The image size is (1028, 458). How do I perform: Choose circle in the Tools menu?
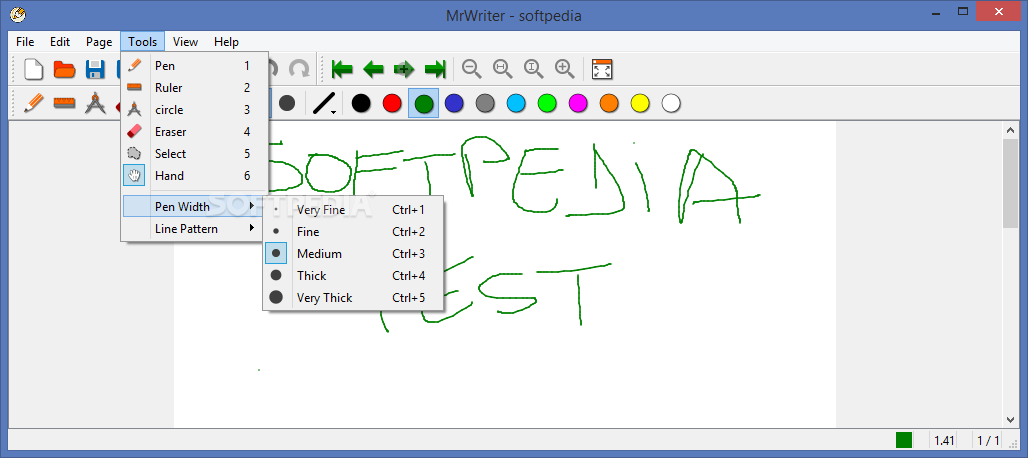tap(195, 109)
